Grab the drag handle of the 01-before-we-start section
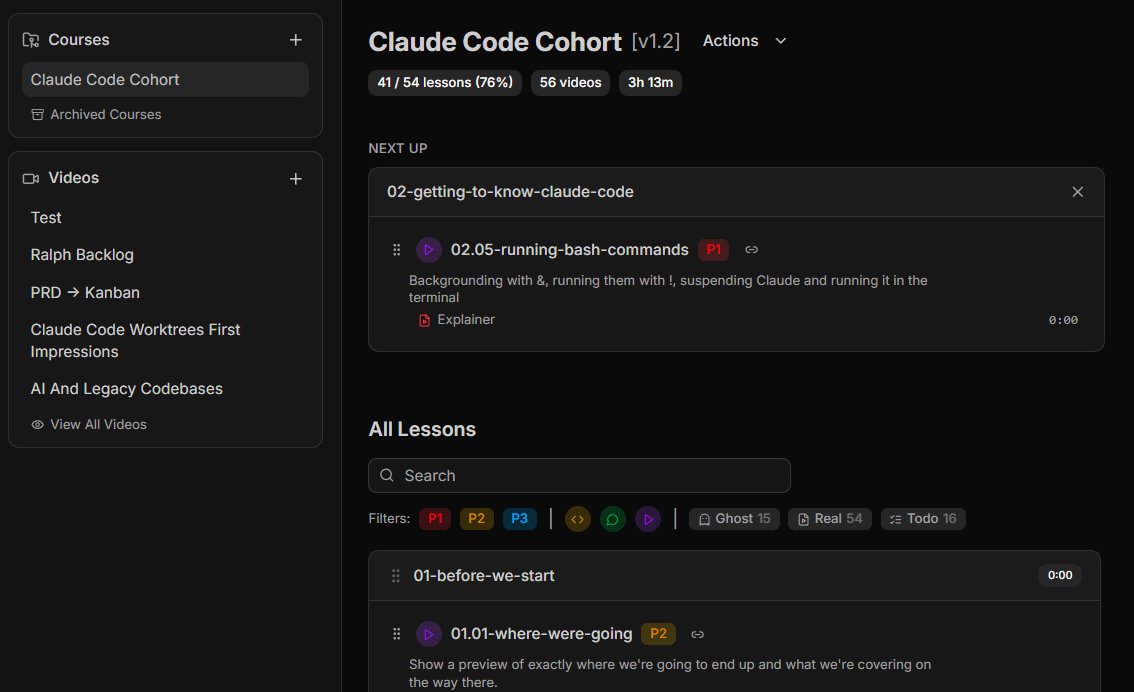The width and height of the screenshot is (1134, 692). pyautogui.click(x=396, y=576)
